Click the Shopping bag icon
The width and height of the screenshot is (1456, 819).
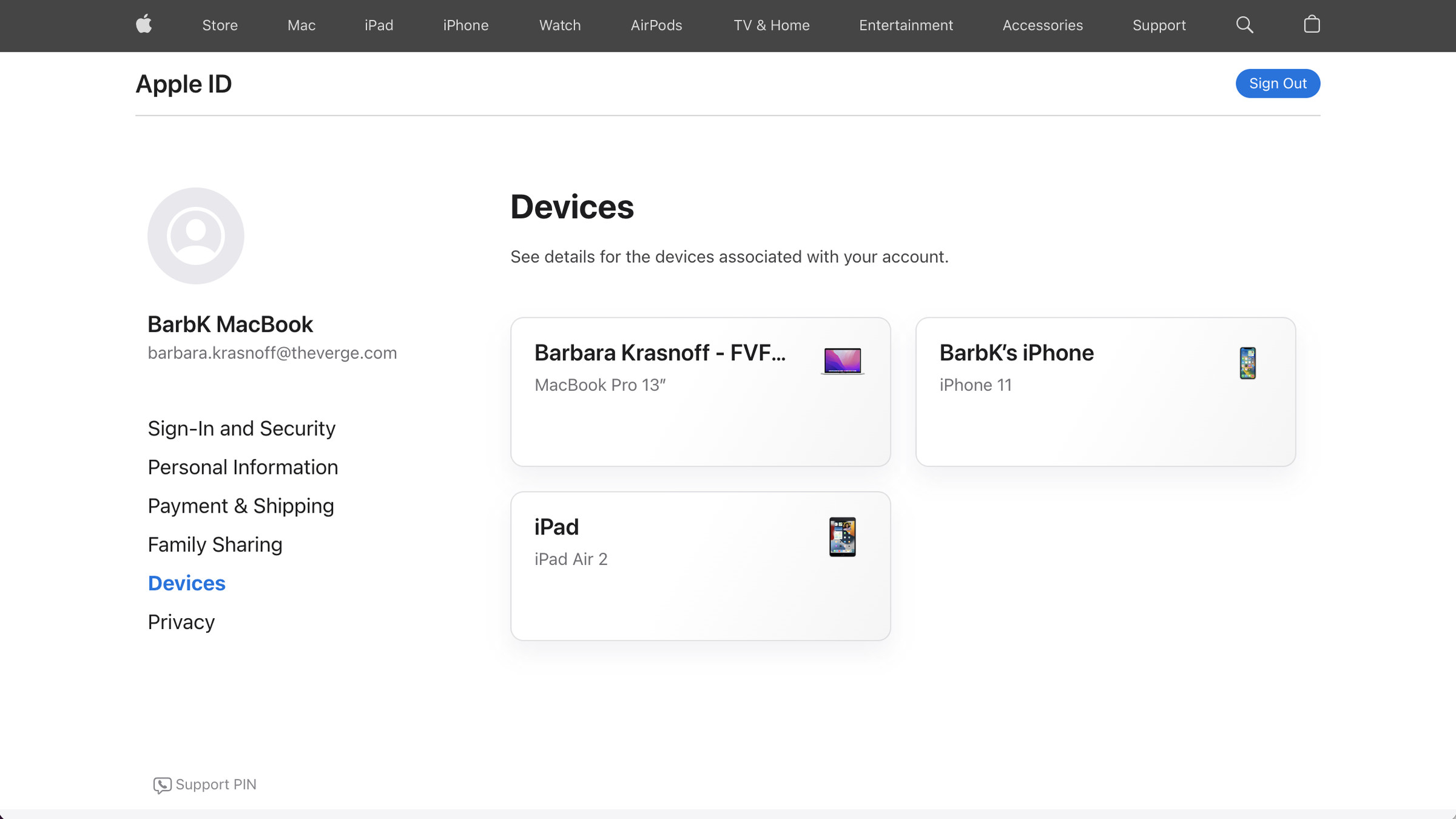click(x=1310, y=25)
